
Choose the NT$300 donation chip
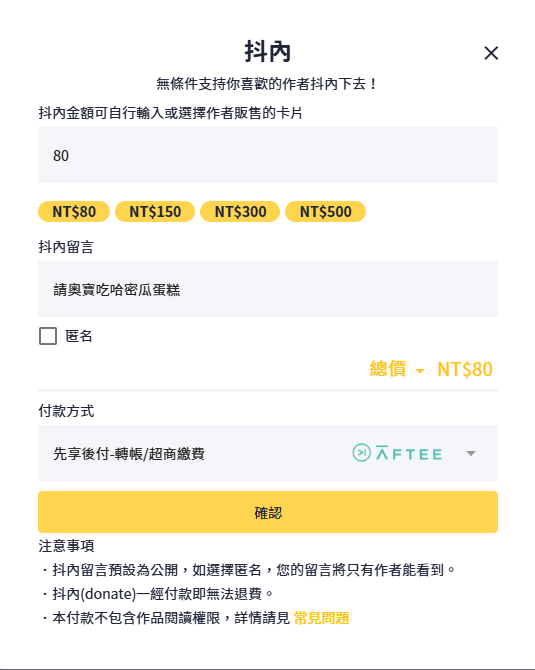pos(240,212)
